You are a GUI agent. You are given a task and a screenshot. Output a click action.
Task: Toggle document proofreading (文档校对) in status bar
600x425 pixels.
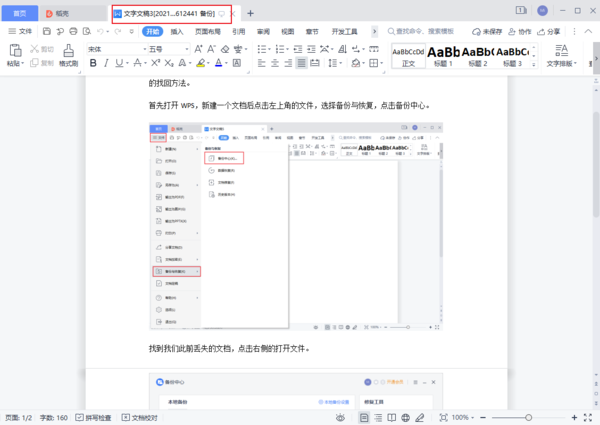(140, 418)
